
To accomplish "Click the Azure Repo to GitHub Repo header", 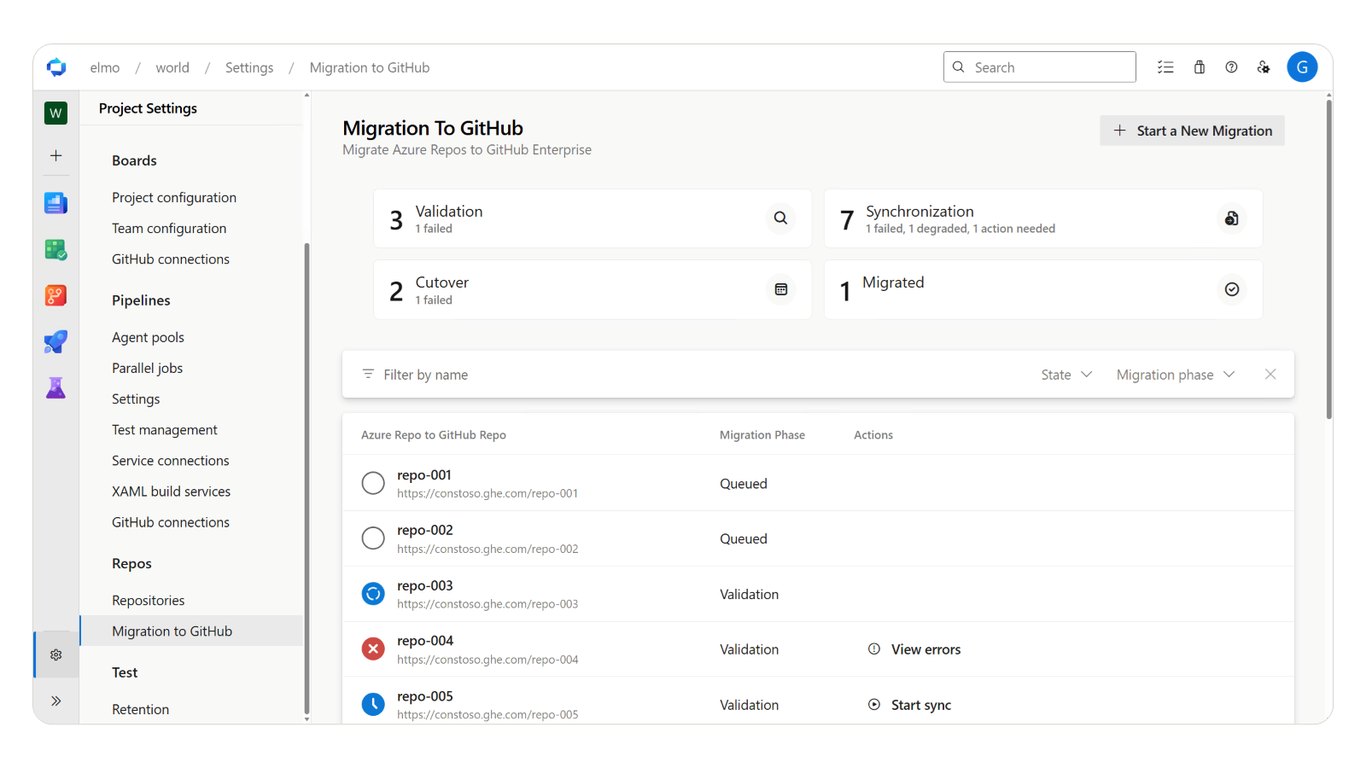I will 433,435.
